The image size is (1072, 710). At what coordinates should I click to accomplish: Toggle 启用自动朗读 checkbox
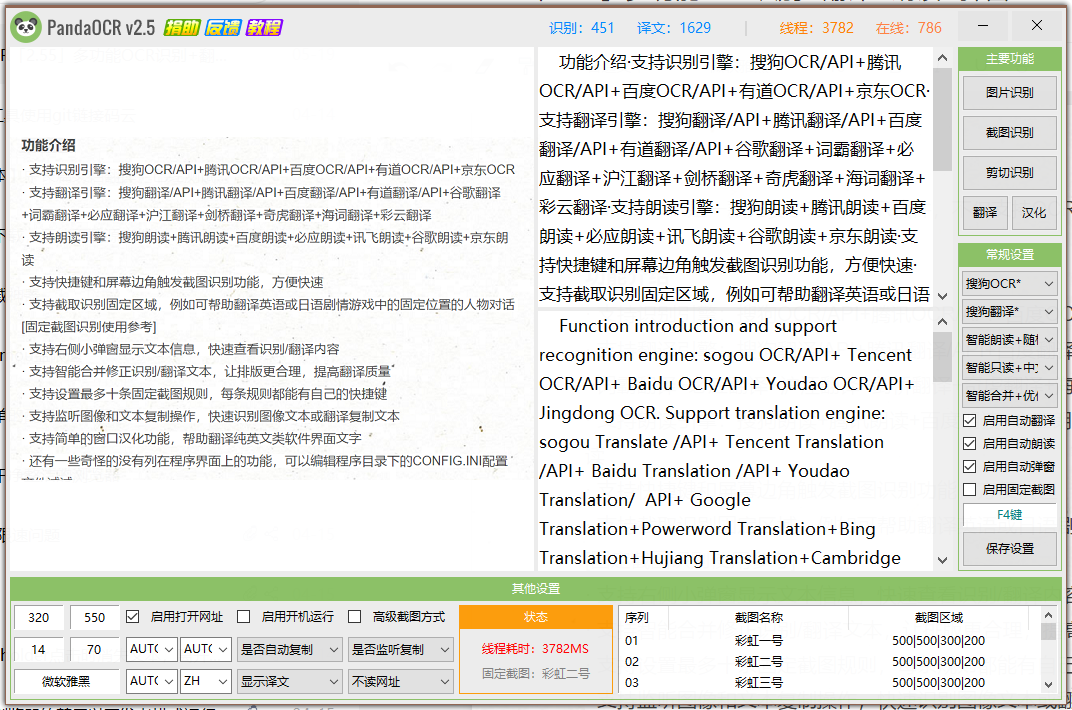[969, 443]
